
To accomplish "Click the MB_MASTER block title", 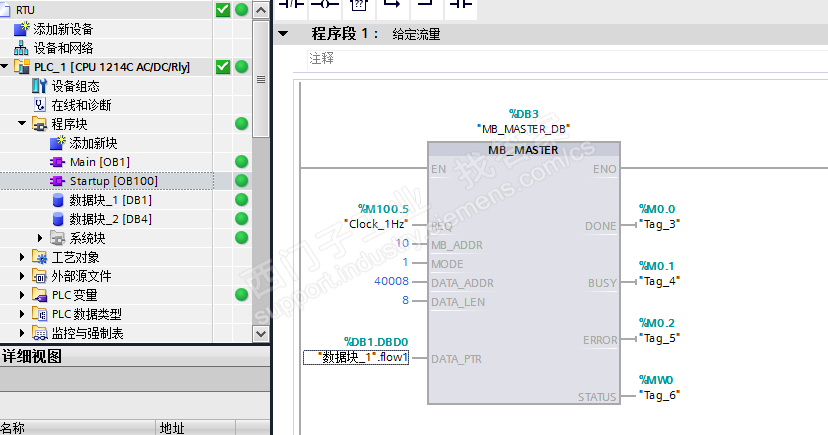I will [x=523, y=150].
